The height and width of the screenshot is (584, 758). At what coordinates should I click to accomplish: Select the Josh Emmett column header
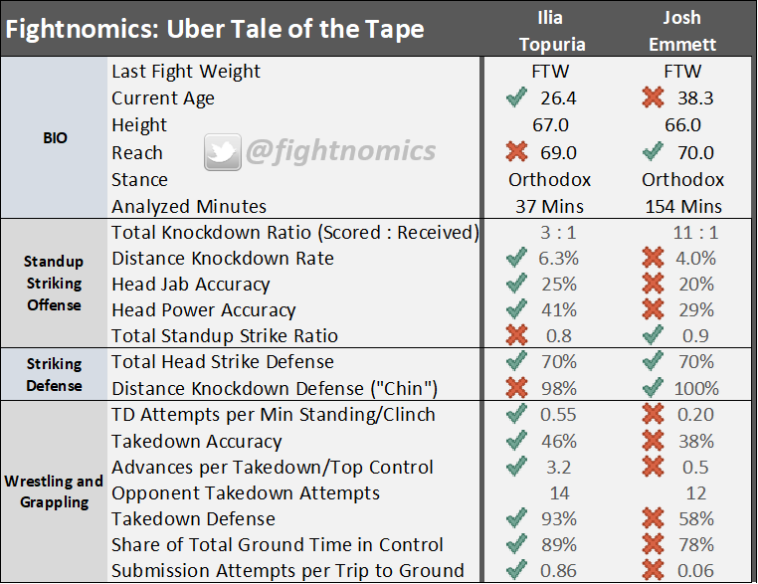click(x=682, y=31)
